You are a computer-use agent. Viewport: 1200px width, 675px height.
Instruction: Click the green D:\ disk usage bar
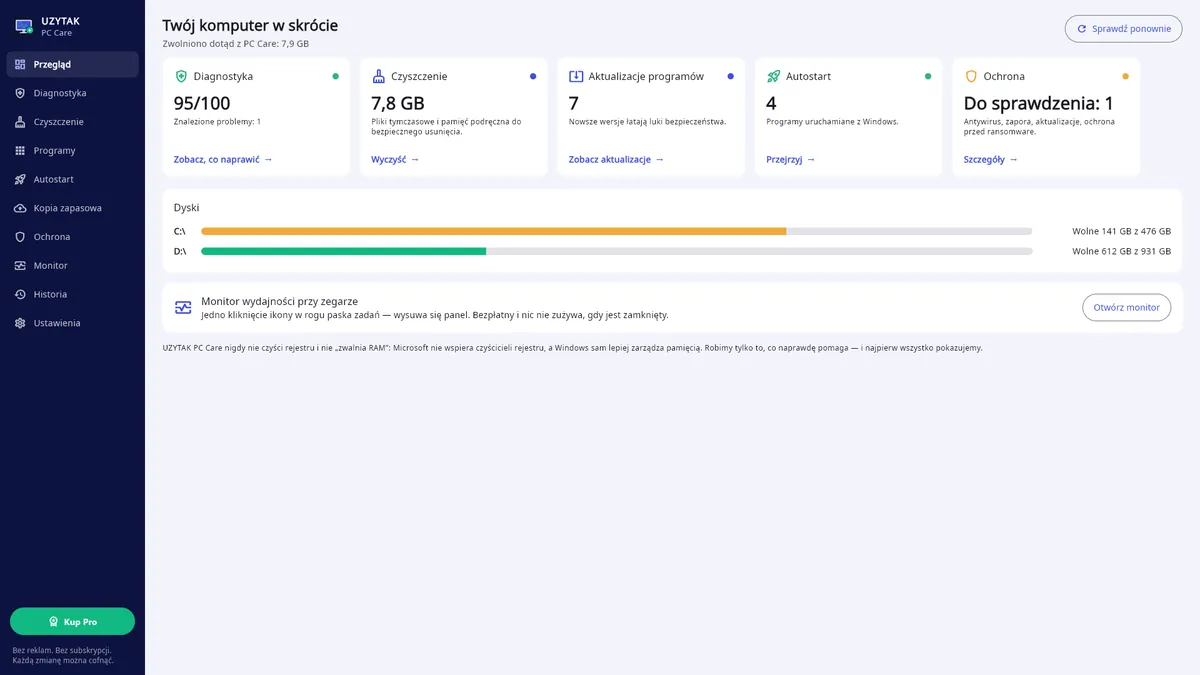pos(344,251)
